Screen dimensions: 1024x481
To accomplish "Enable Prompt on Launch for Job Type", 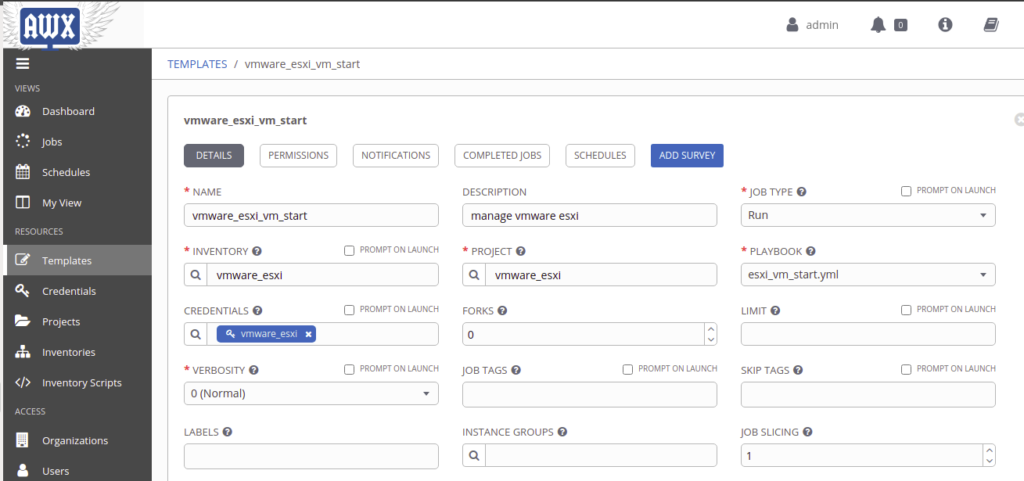I will [x=906, y=191].
